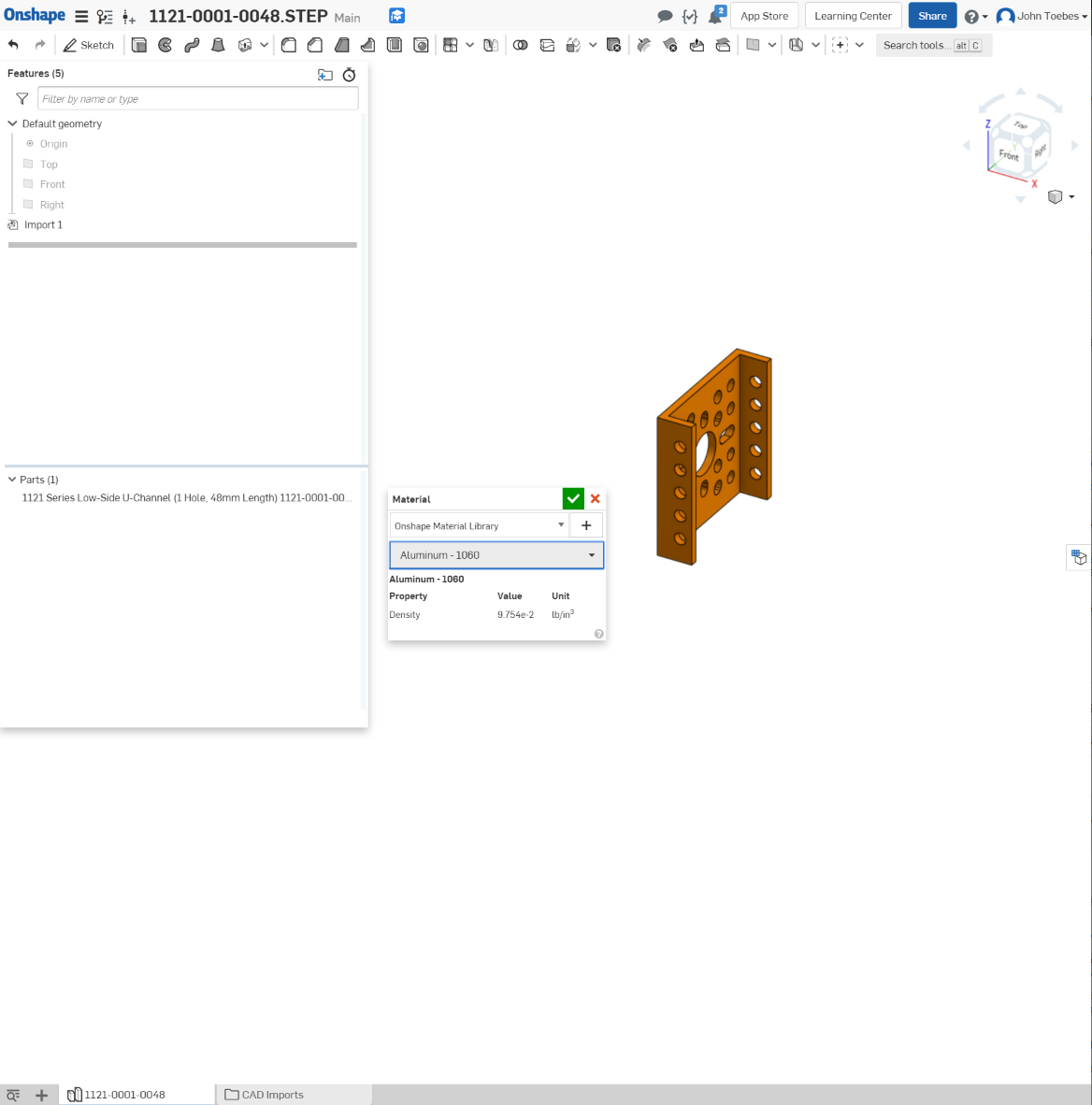Select the Linear pattern tool
The width and height of the screenshot is (1092, 1105).
[x=451, y=45]
